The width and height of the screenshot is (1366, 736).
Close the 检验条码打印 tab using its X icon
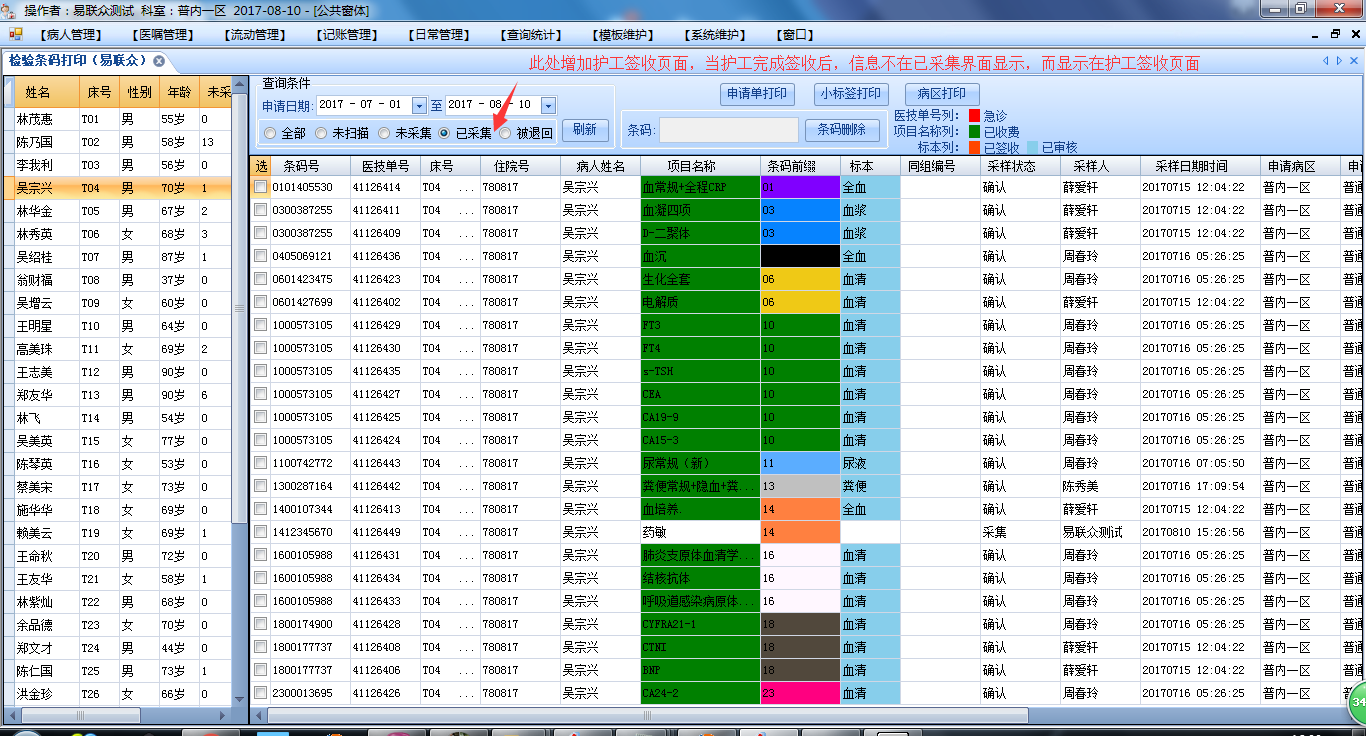tap(159, 61)
